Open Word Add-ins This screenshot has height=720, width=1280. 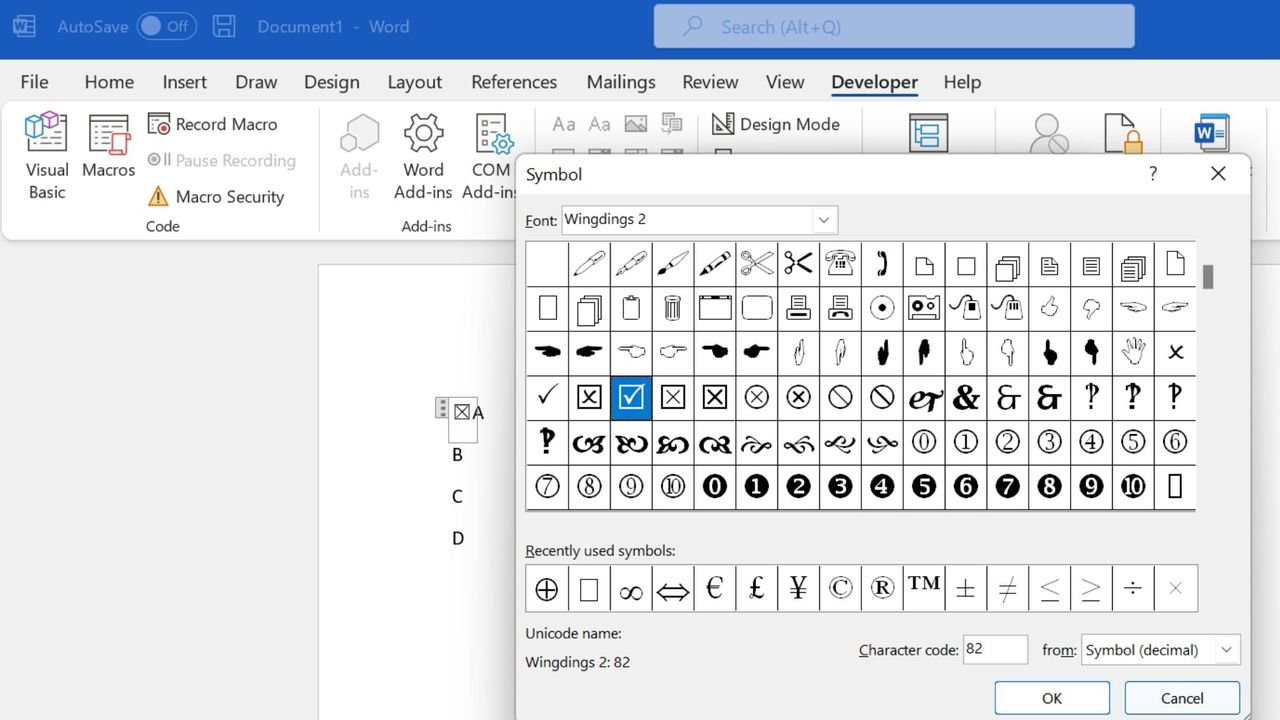(x=423, y=155)
